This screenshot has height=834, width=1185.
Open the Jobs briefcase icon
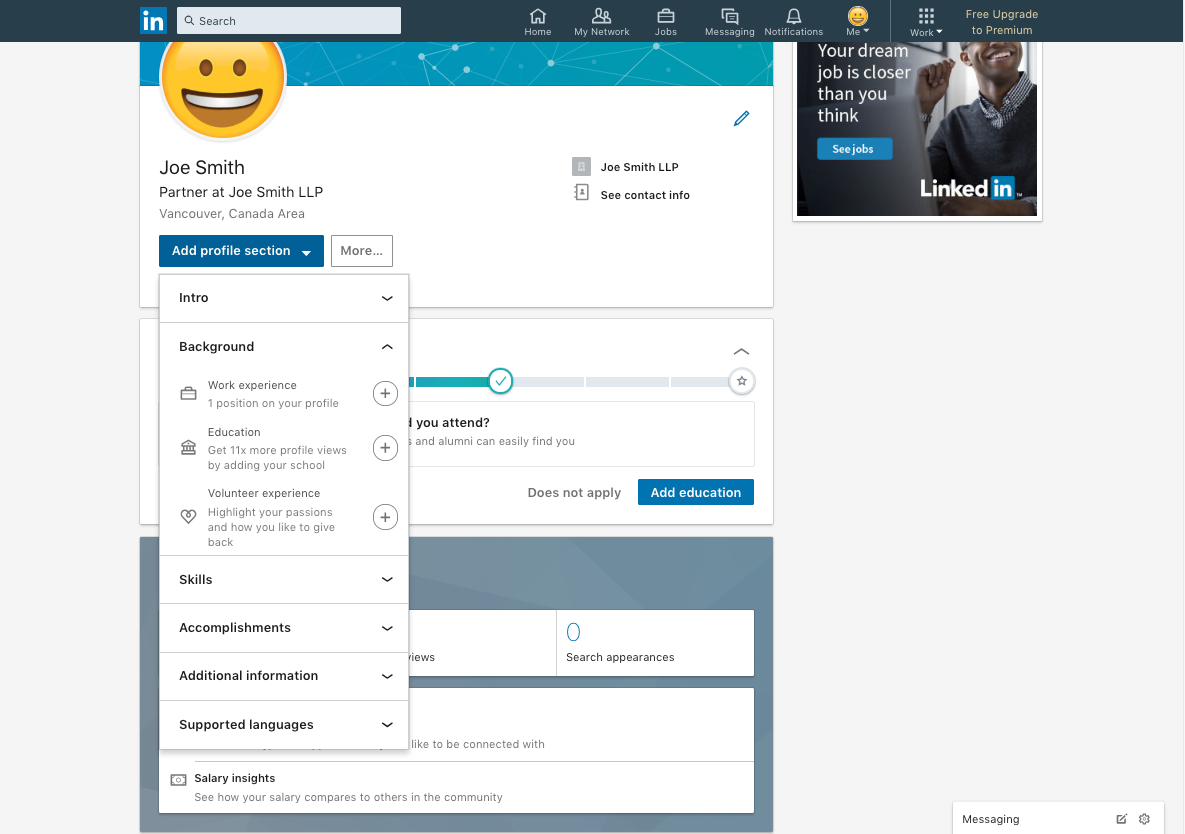tap(666, 22)
